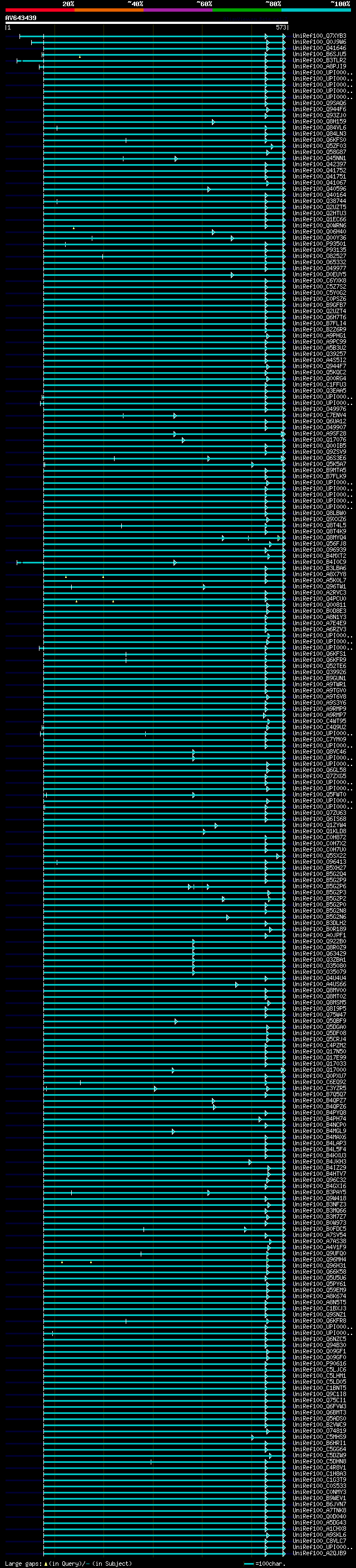356x1568 pixels.
Task: Select the UniRef100_B4I0C9 label
Action: [319, 562]
